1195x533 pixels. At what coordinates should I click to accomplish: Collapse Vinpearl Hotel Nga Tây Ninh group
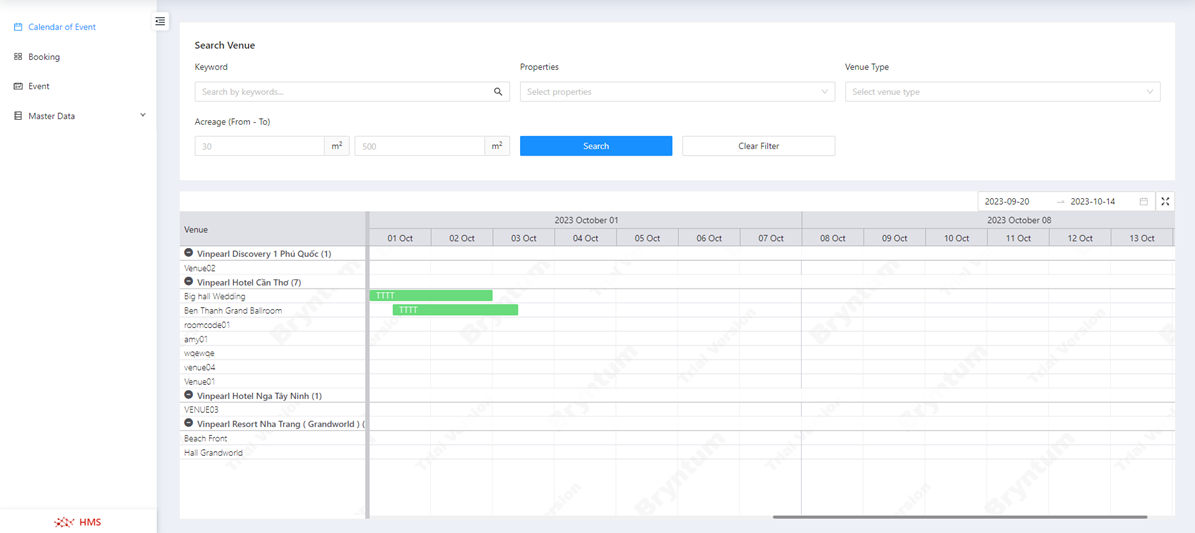[188, 396]
